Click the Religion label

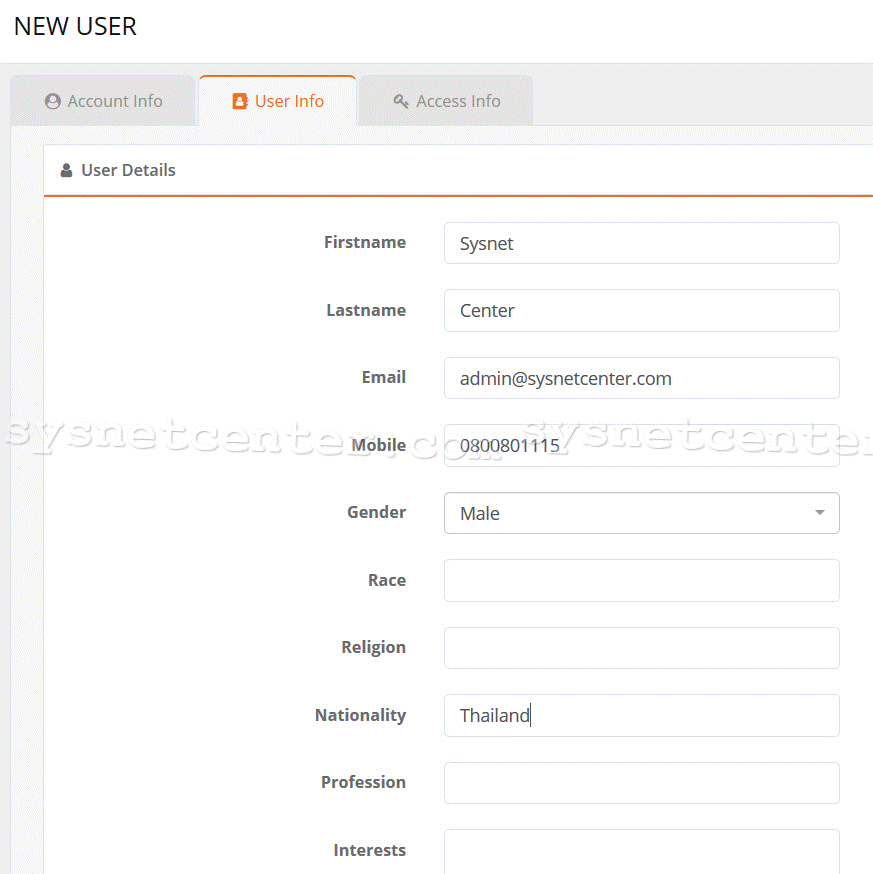374,648
